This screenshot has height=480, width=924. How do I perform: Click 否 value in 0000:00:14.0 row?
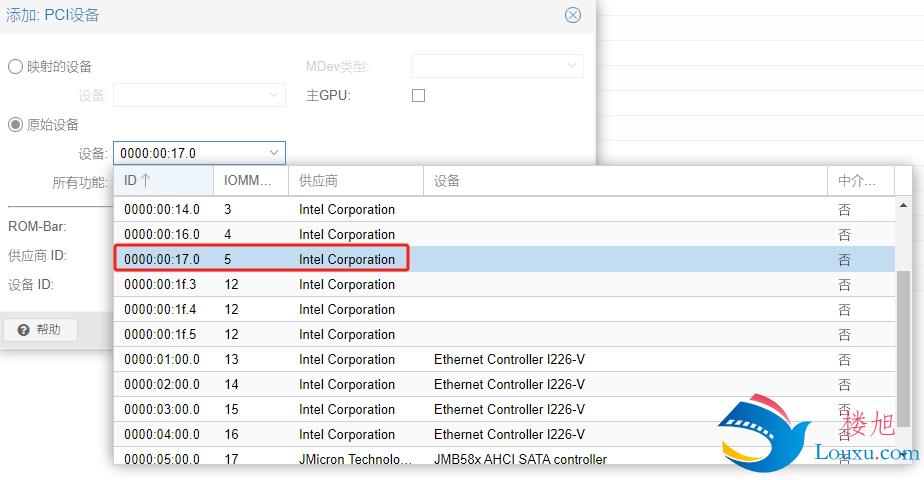coord(844,210)
